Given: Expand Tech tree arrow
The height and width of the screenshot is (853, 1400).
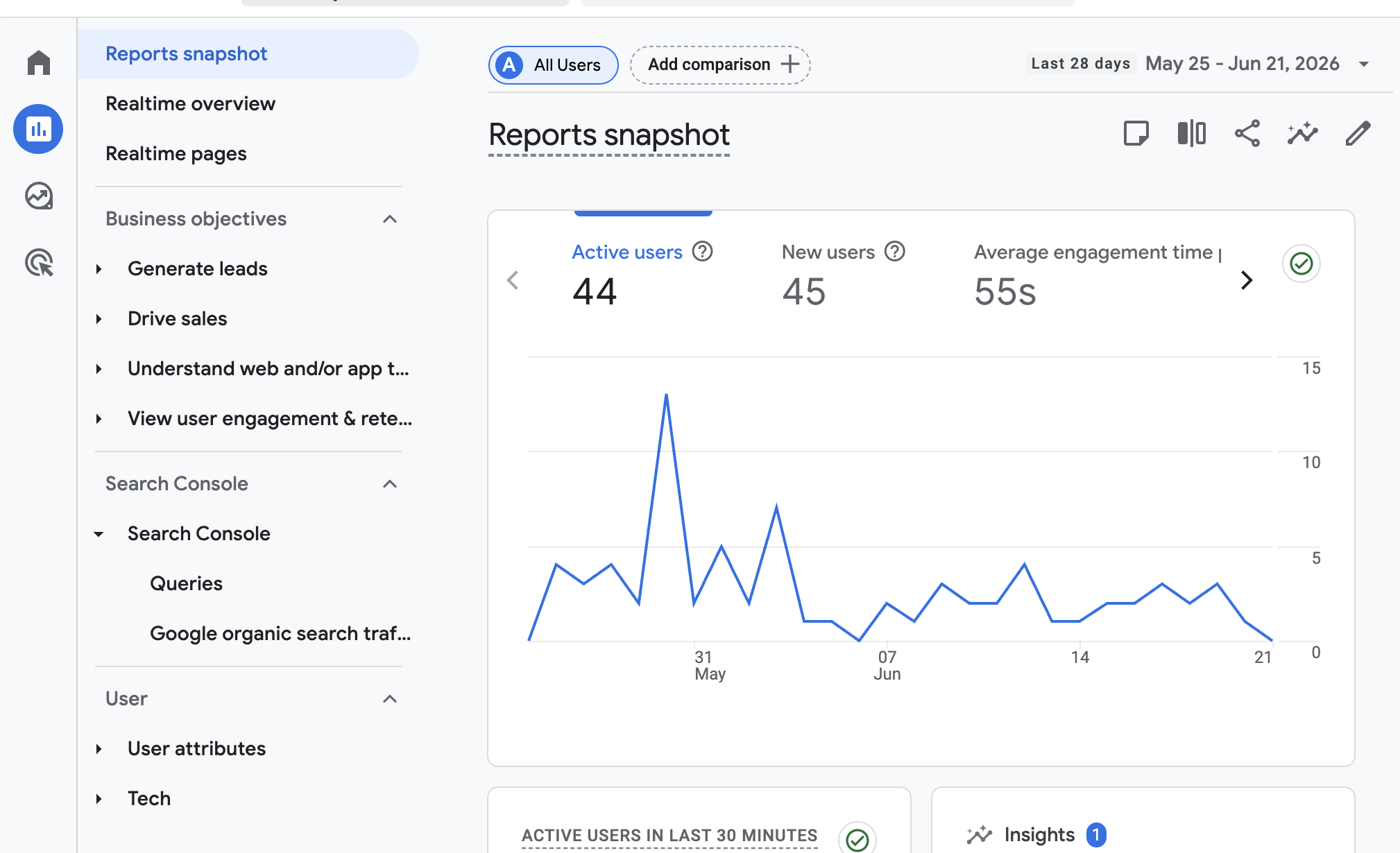Looking at the screenshot, I should pyautogui.click(x=99, y=799).
